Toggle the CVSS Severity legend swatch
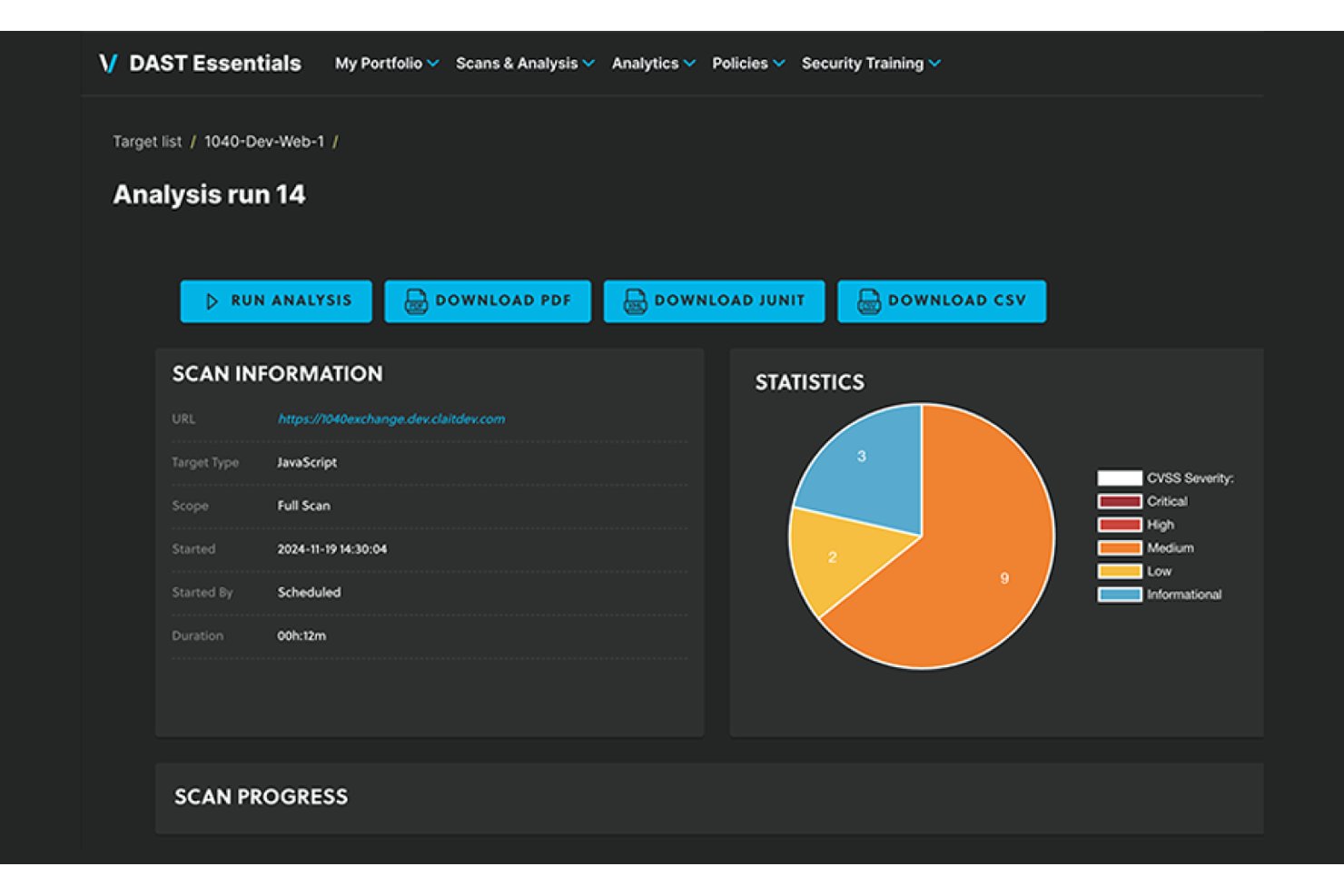 point(1120,478)
